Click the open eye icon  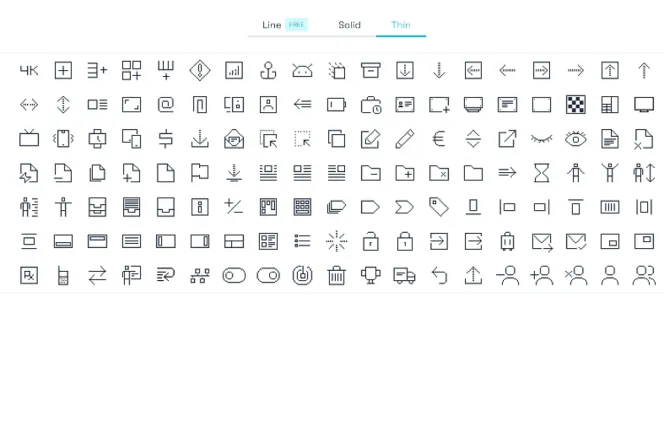[x=575, y=139]
